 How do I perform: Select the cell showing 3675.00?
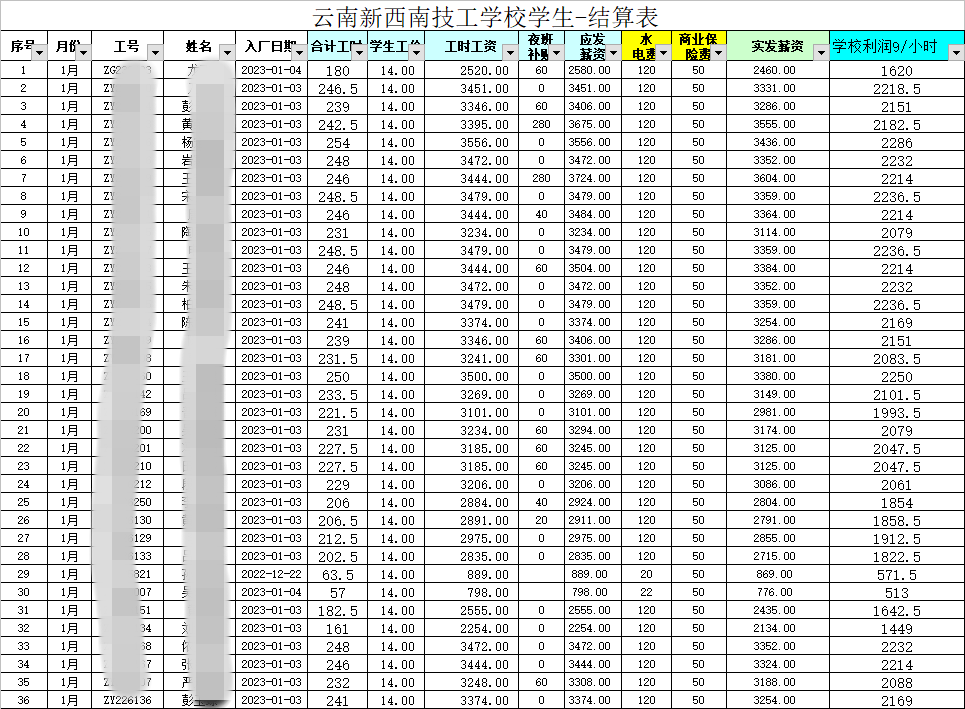pos(593,124)
